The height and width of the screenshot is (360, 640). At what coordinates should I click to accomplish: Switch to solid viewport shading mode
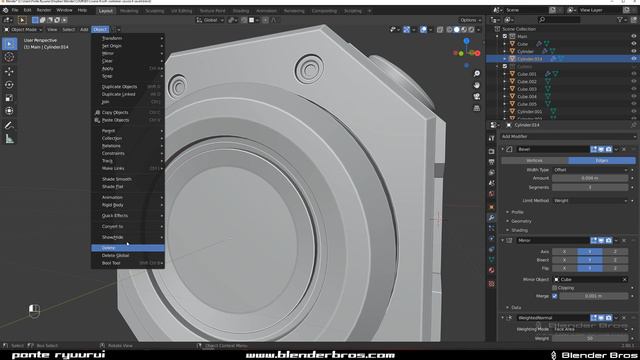[x=457, y=29]
